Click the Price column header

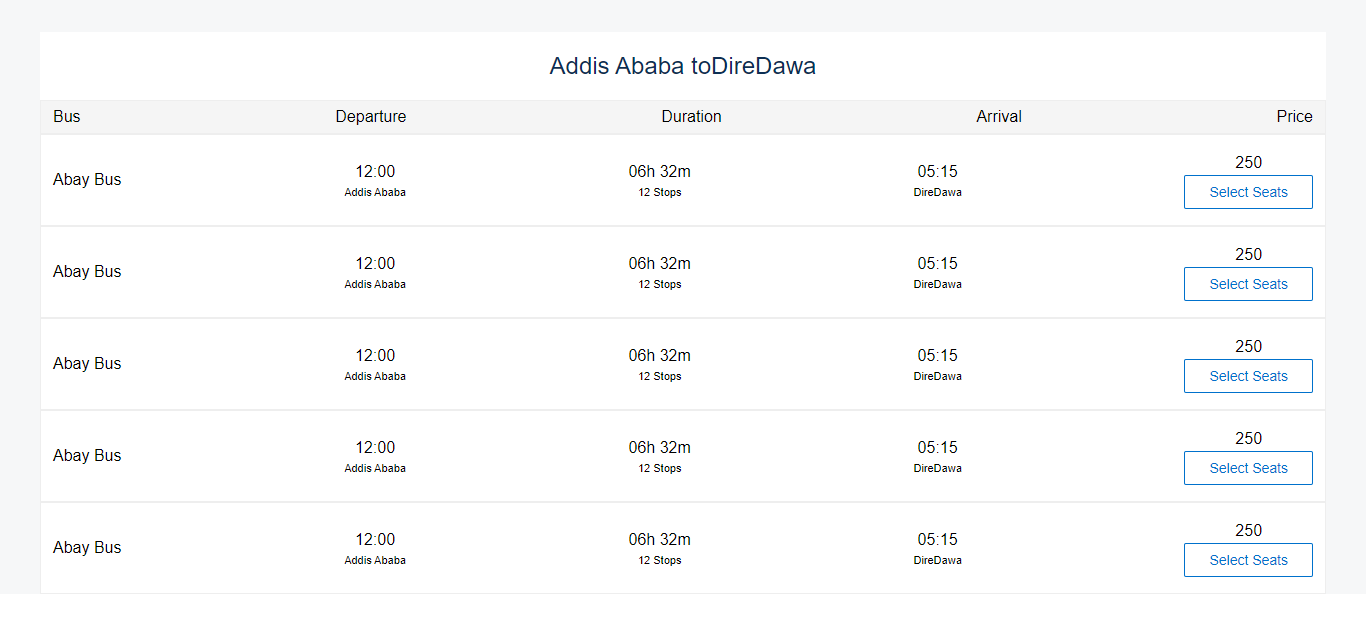click(1294, 116)
